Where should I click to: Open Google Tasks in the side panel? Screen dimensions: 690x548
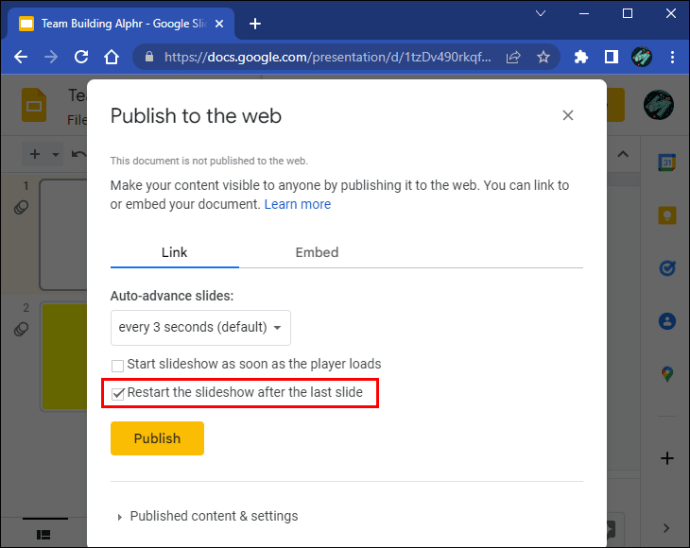tap(667, 268)
